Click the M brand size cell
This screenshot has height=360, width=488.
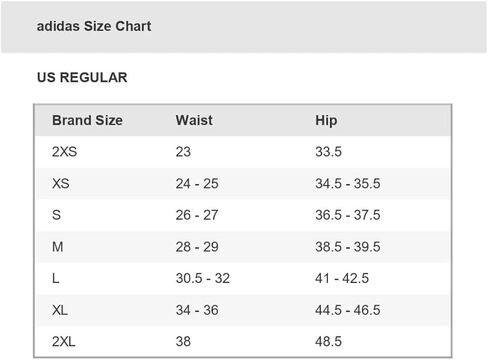[x=57, y=247]
